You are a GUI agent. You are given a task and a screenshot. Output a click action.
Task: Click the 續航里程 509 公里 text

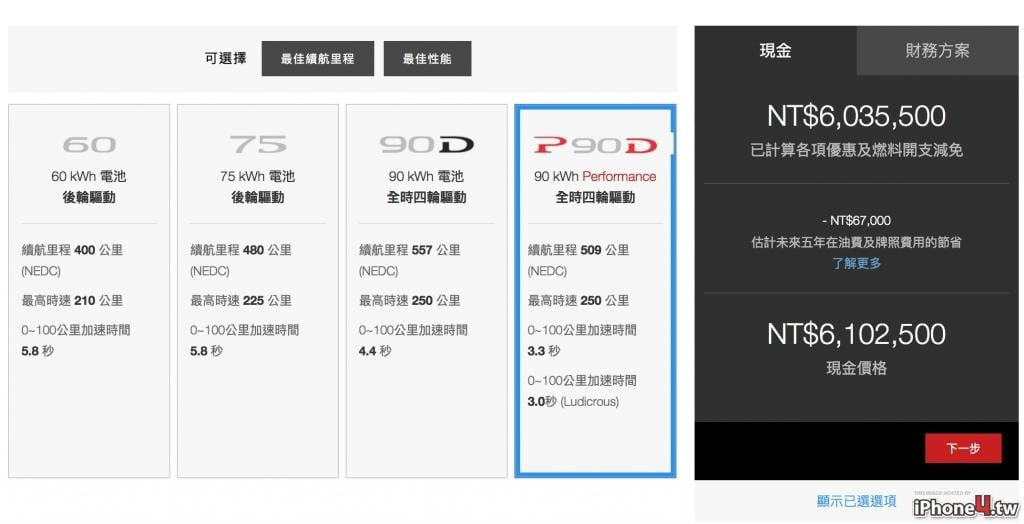[578, 250]
